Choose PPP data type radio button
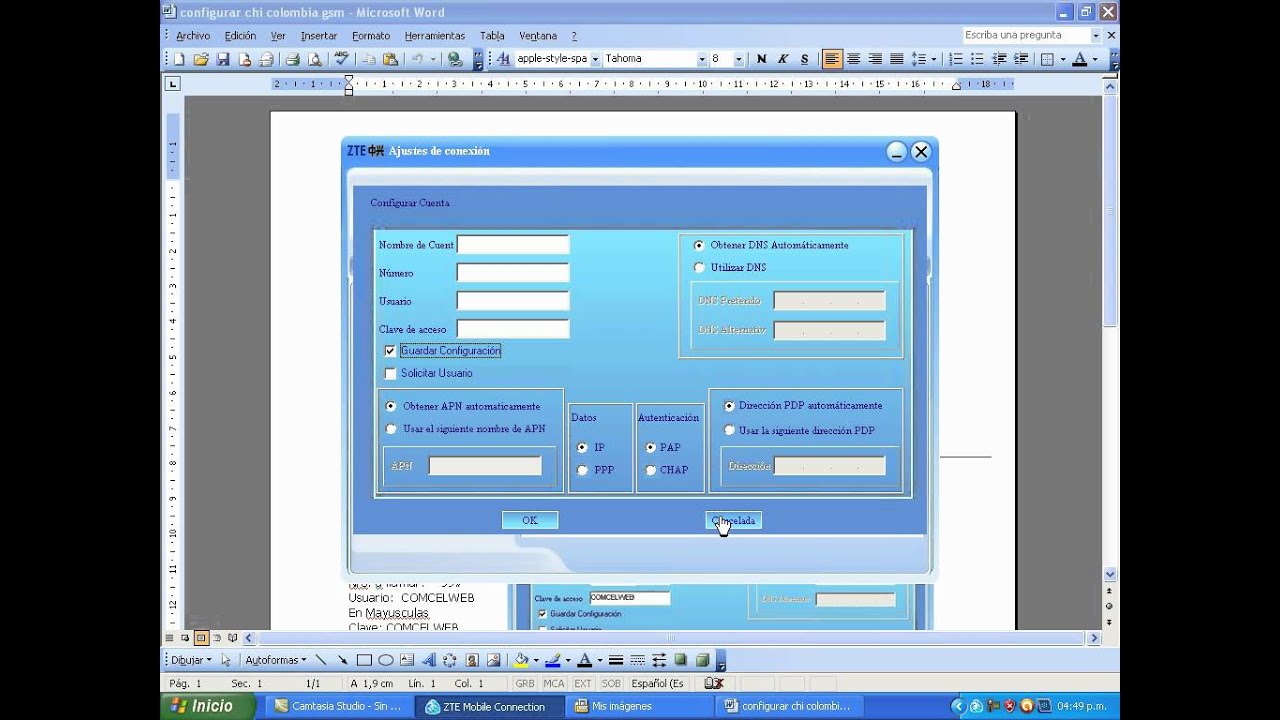 click(x=582, y=470)
